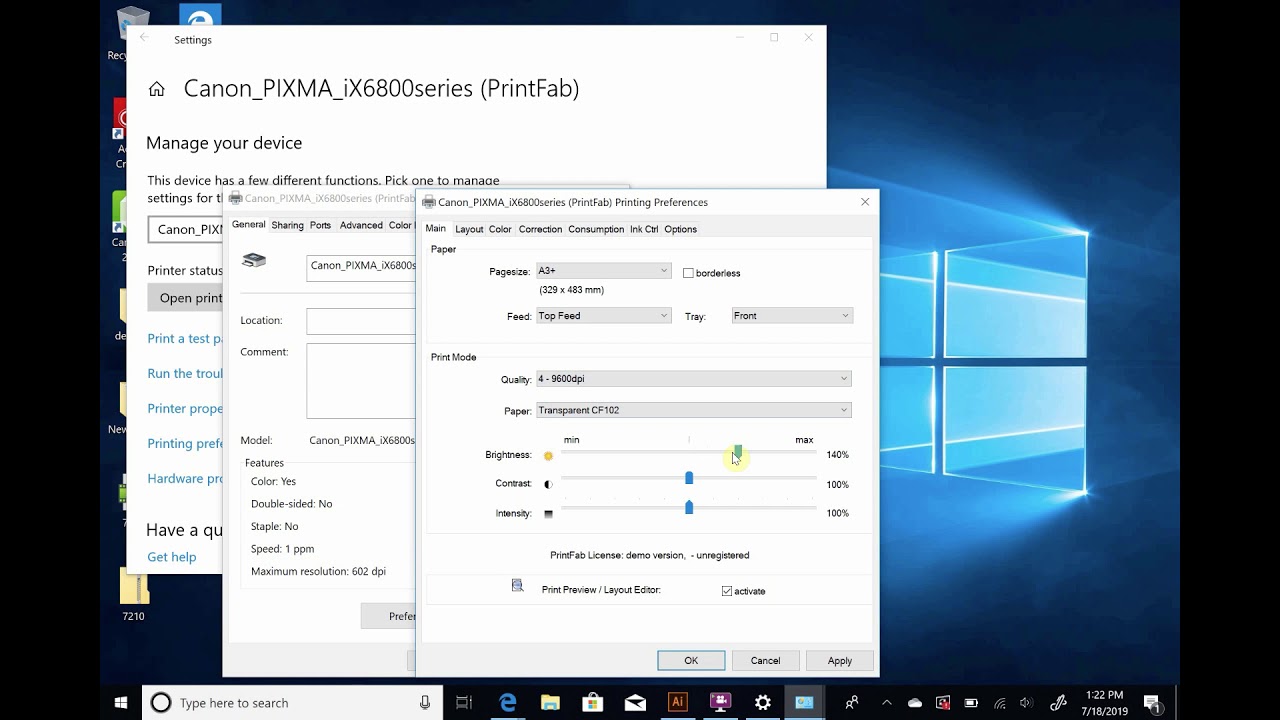Launch Adobe Illustrator from the taskbar
This screenshot has width=1280, height=720.
point(678,703)
